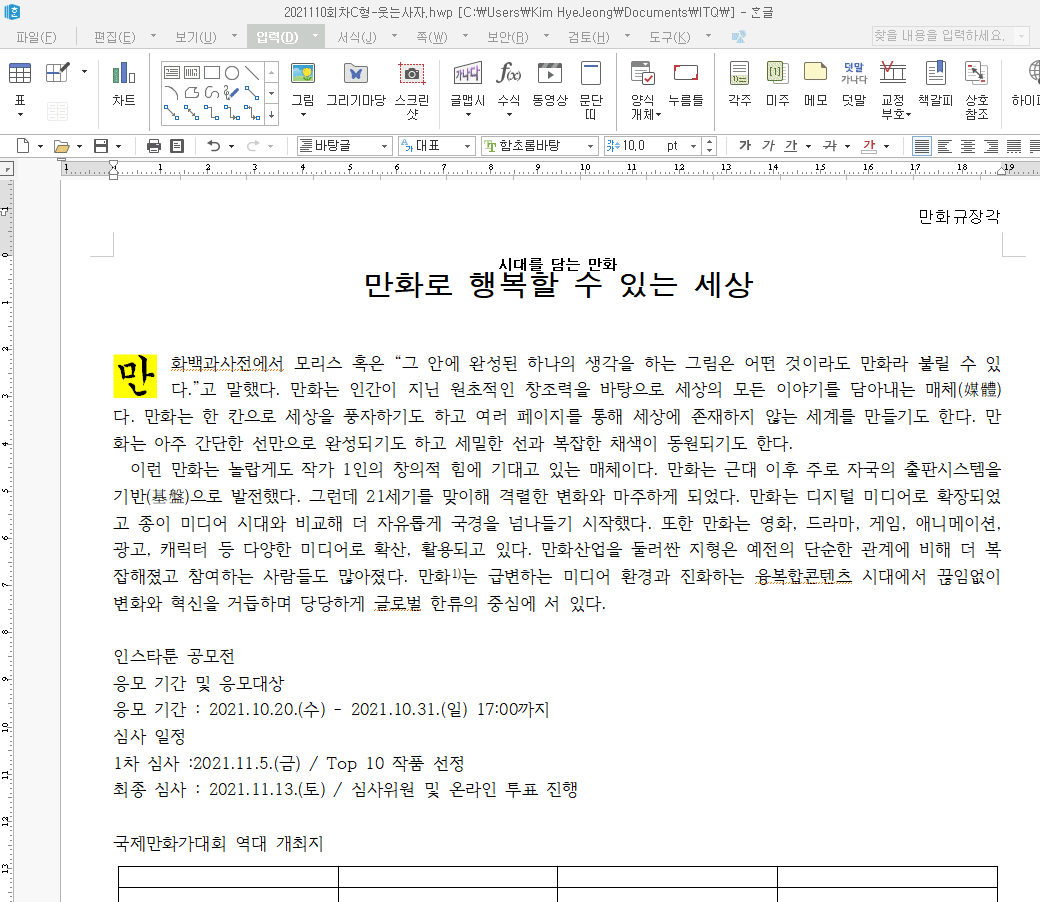Open the 서식 menu
Viewport: 1040px width, 902px height.
(x=357, y=37)
